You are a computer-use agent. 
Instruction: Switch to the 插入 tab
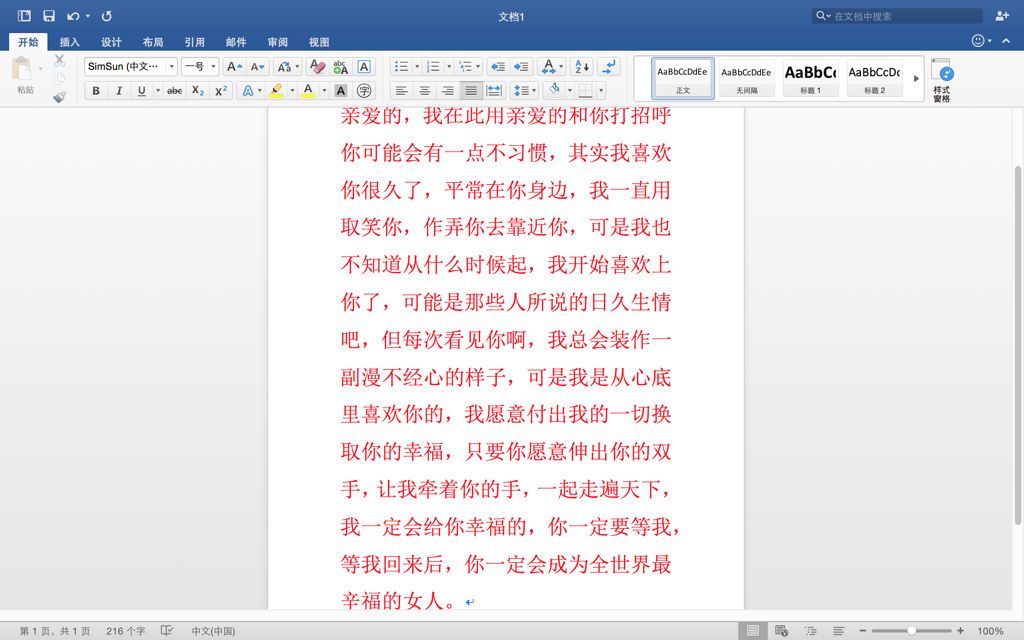point(69,42)
